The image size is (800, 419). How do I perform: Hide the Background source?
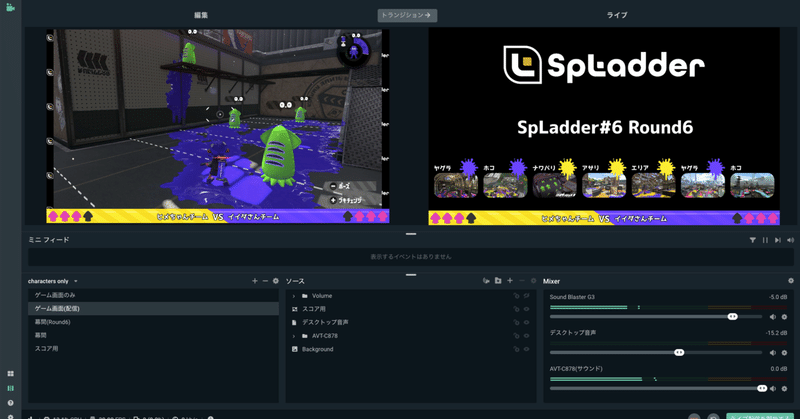point(527,349)
